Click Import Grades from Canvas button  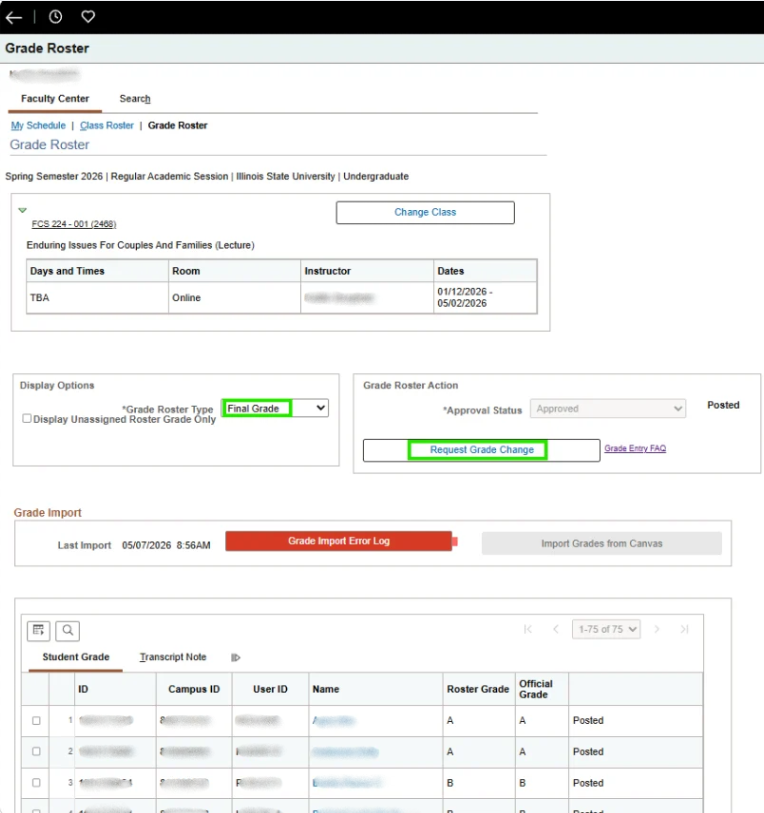point(602,543)
